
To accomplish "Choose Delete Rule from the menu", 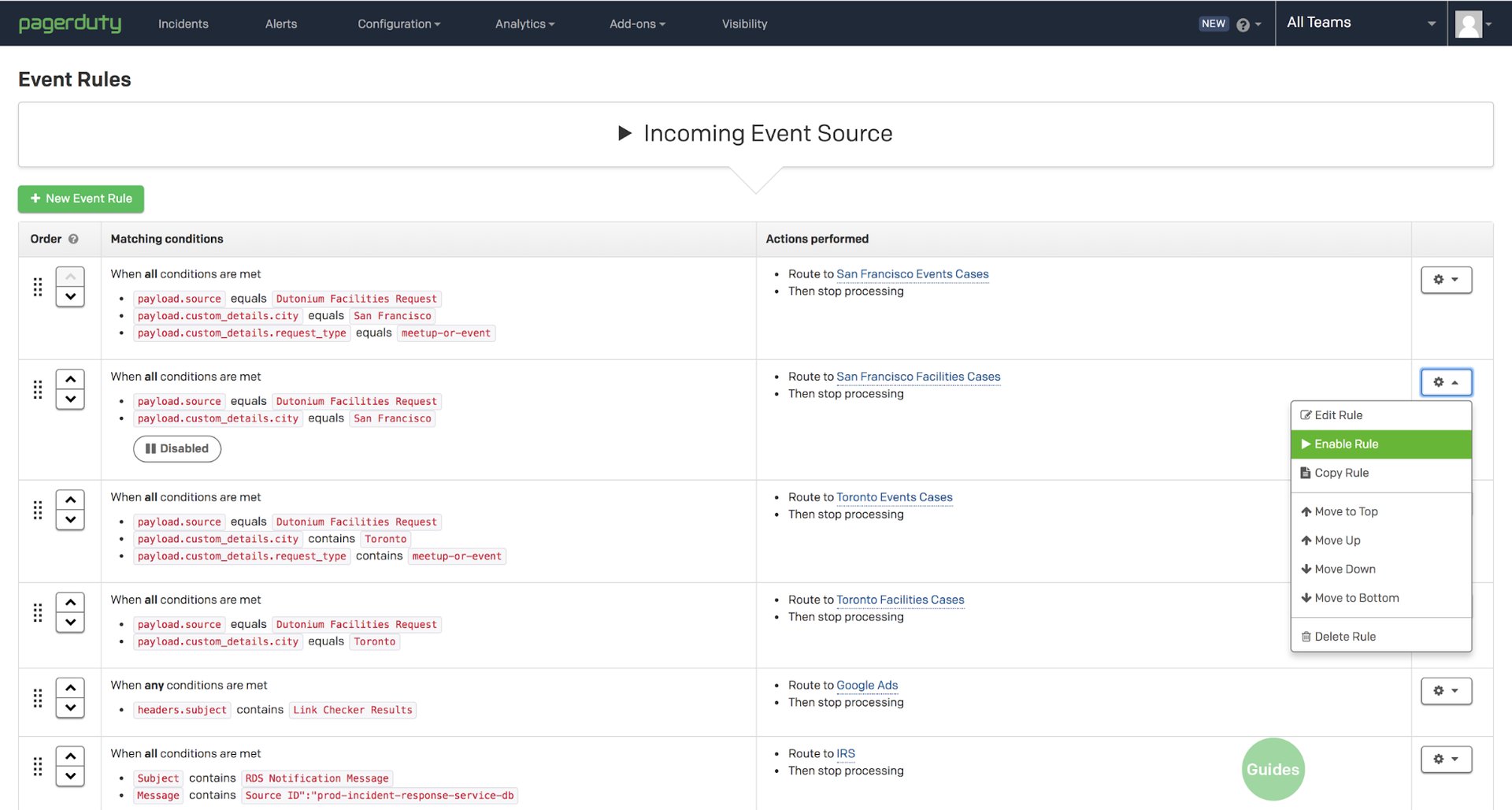I will [x=1343, y=637].
